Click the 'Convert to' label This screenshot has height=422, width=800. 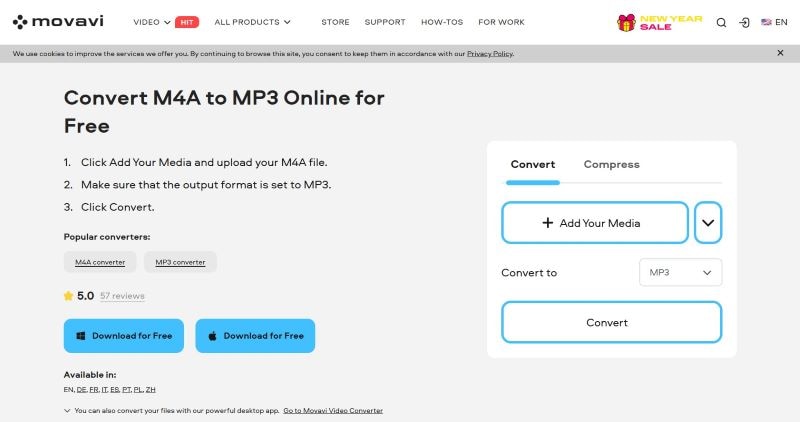tap(529, 272)
